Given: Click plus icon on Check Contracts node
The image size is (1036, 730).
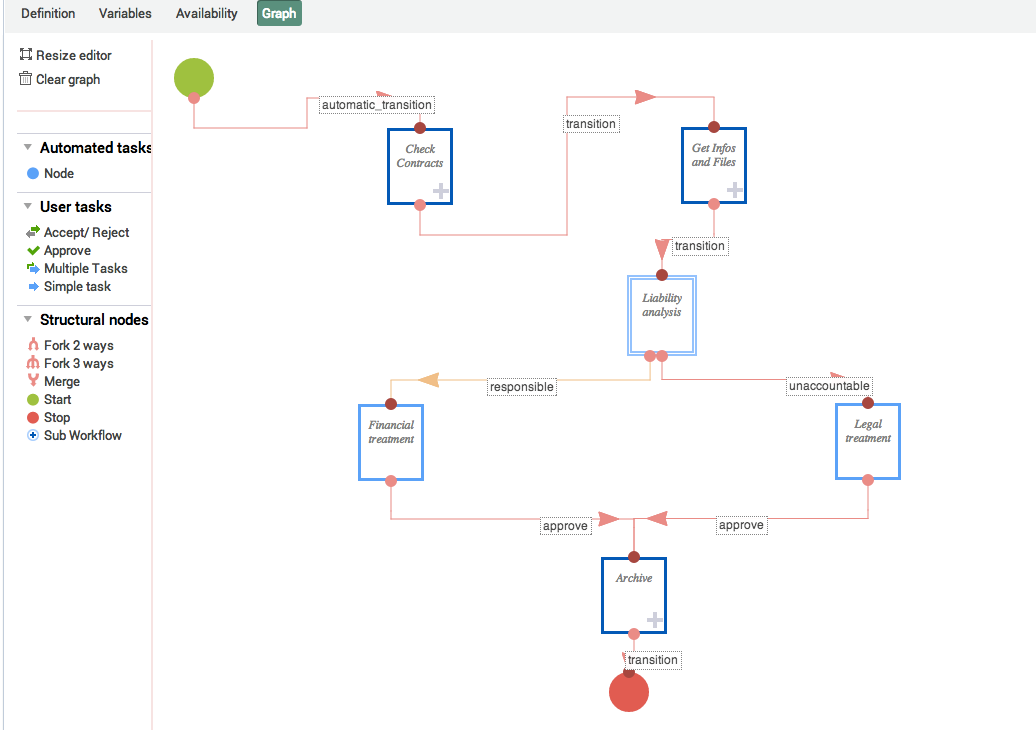Looking at the screenshot, I should [x=441, y=192].
